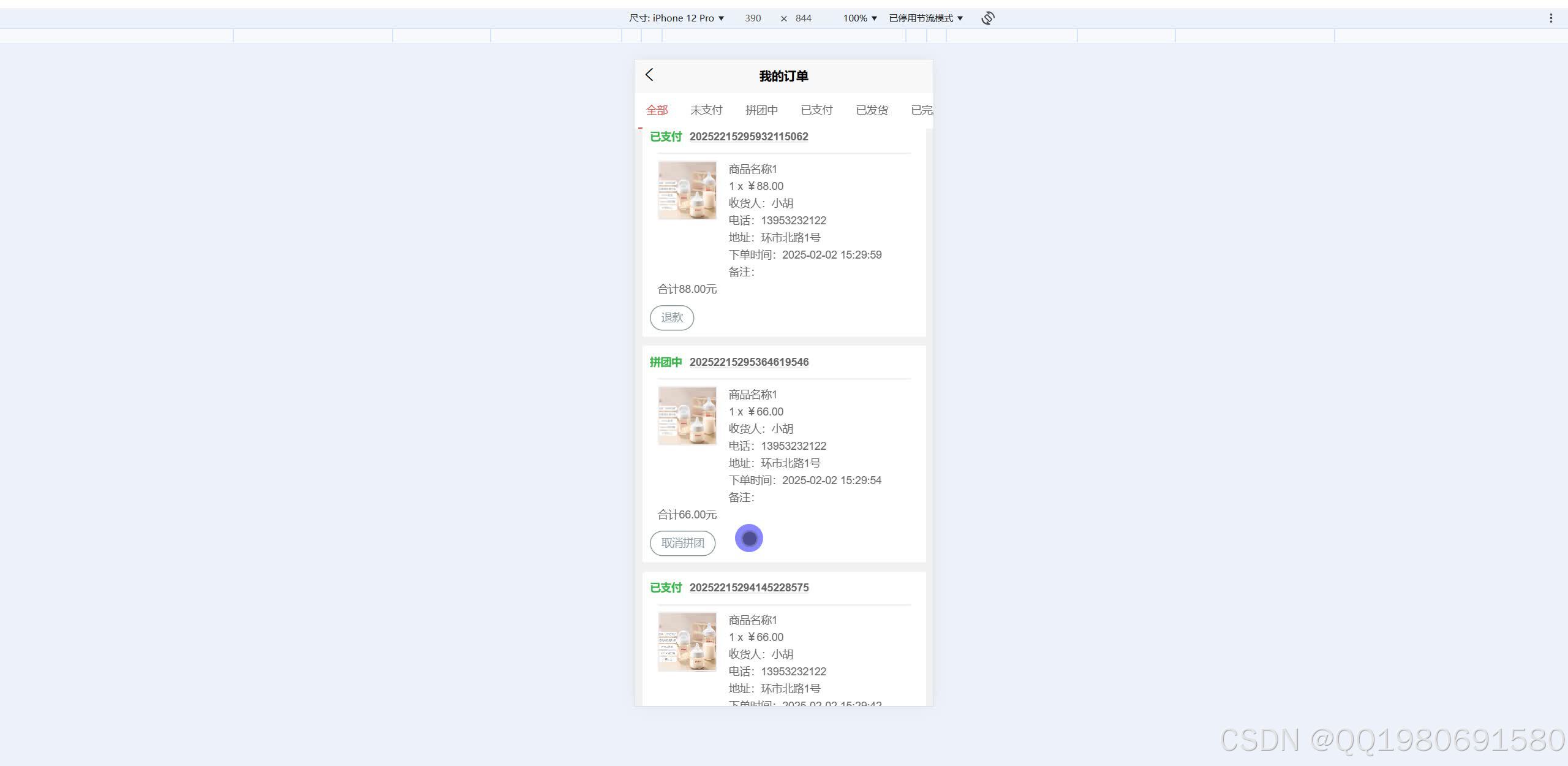Click the back arrow on 我的订单 page
This screenshot has width=1568, height=766.
tap(649, 75)
